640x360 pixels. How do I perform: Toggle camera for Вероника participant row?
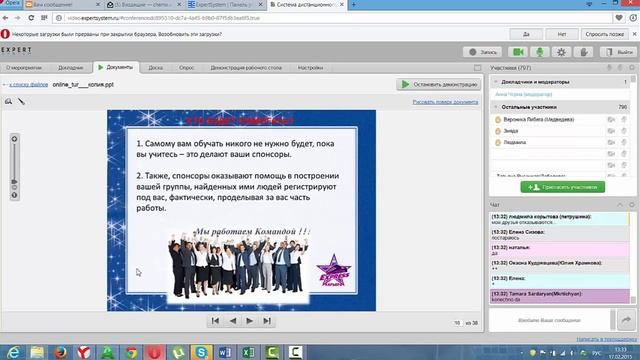[x=611, y=120]
